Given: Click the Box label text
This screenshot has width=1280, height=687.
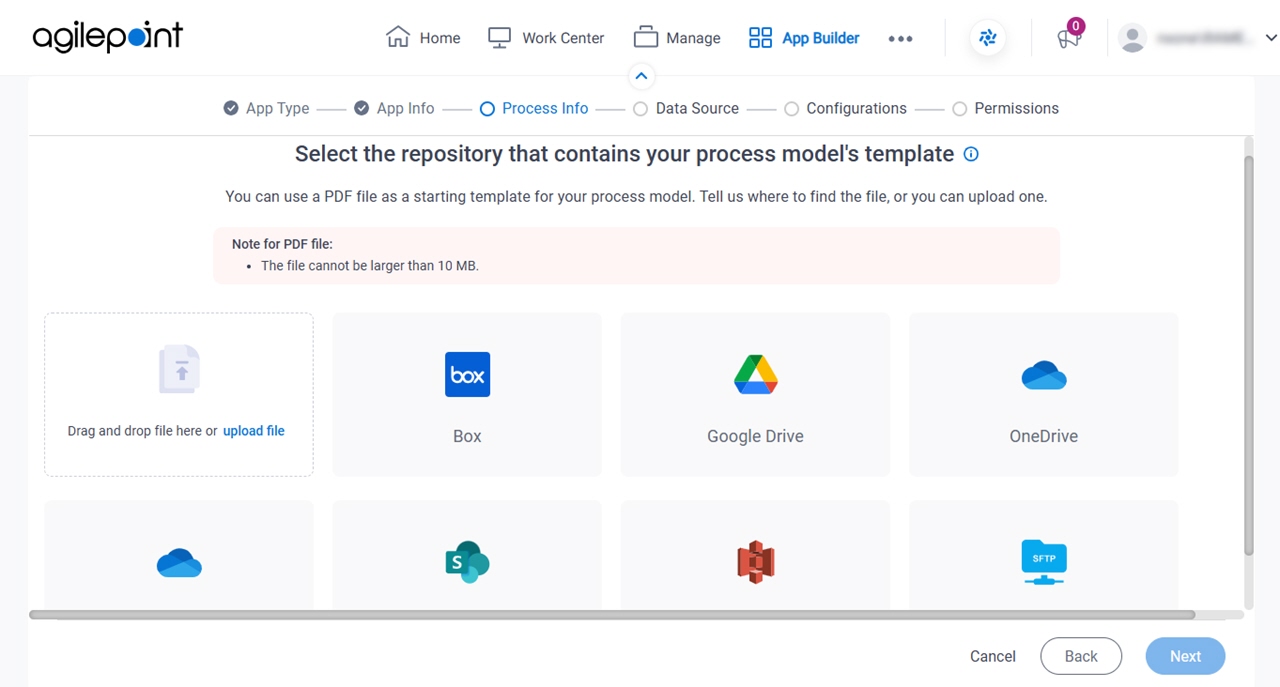Looking at the screenshot, I should 467,436.
